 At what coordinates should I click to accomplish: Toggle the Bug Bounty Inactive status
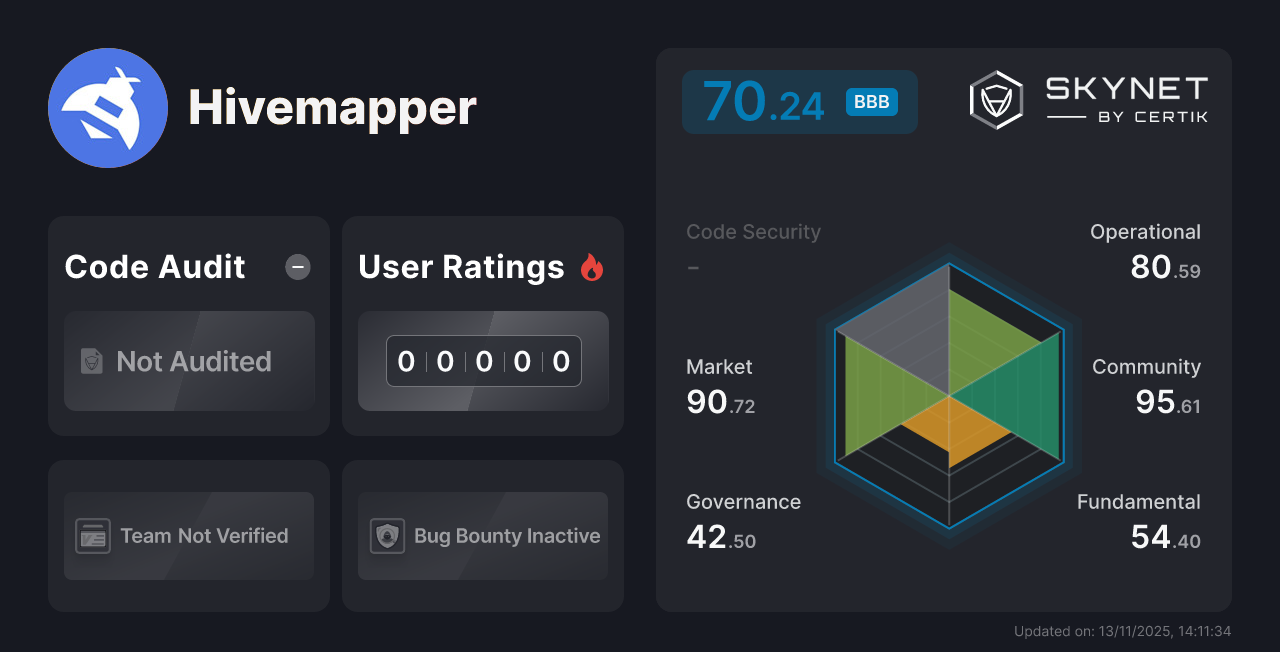[482, 536]
